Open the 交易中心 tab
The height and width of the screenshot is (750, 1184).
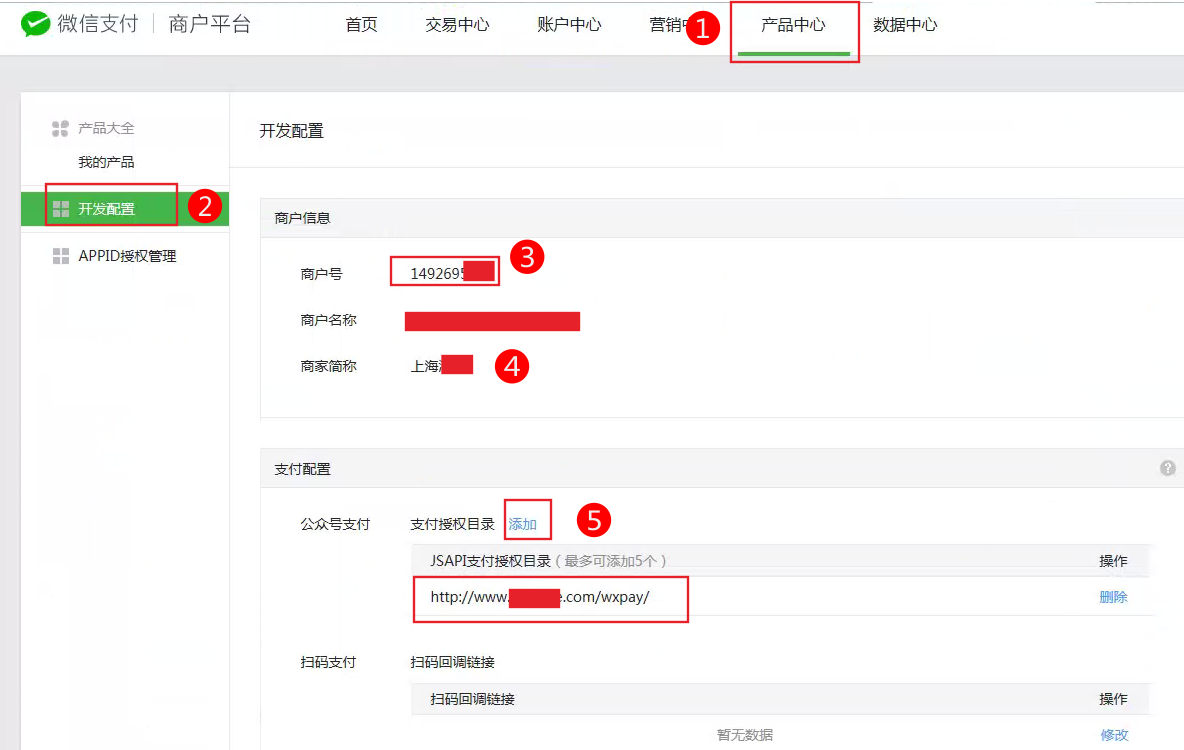click(457, 25)
